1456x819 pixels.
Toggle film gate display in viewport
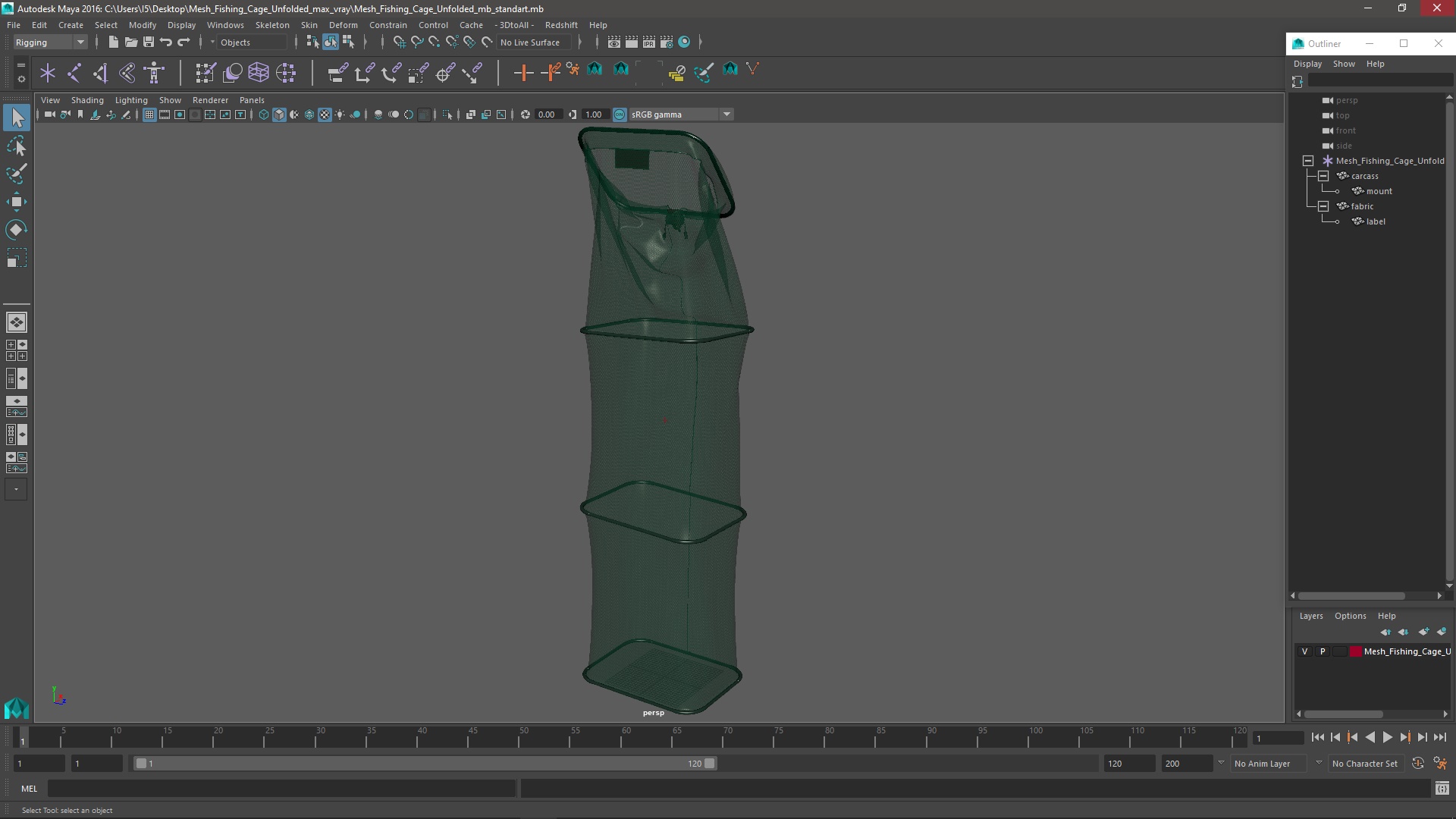pyautogui.click(x=165, y=115)
